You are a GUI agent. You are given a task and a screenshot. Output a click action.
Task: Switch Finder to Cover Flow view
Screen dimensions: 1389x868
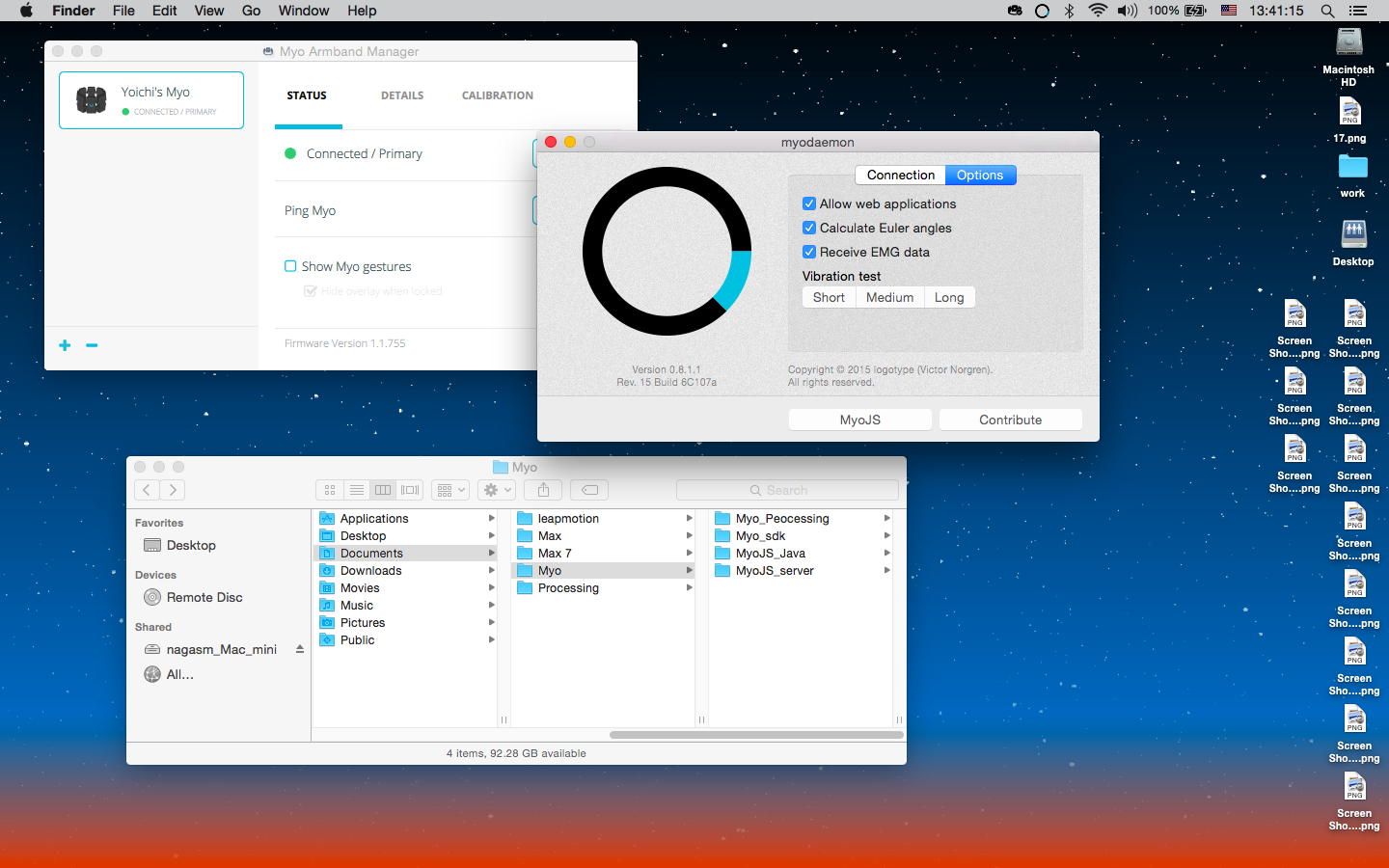click(410, 490)
